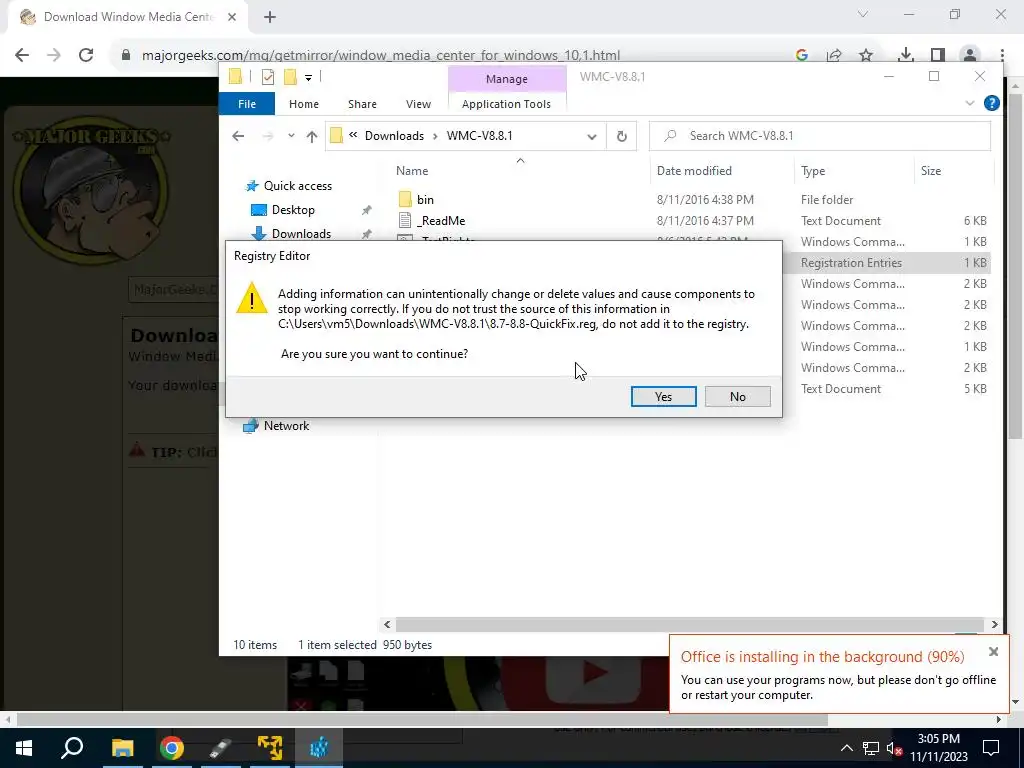Image resolution: width=1024 pixels, height=768 pixels.
Task: Open the Share ribbon tab
Action: coord(362,104)
